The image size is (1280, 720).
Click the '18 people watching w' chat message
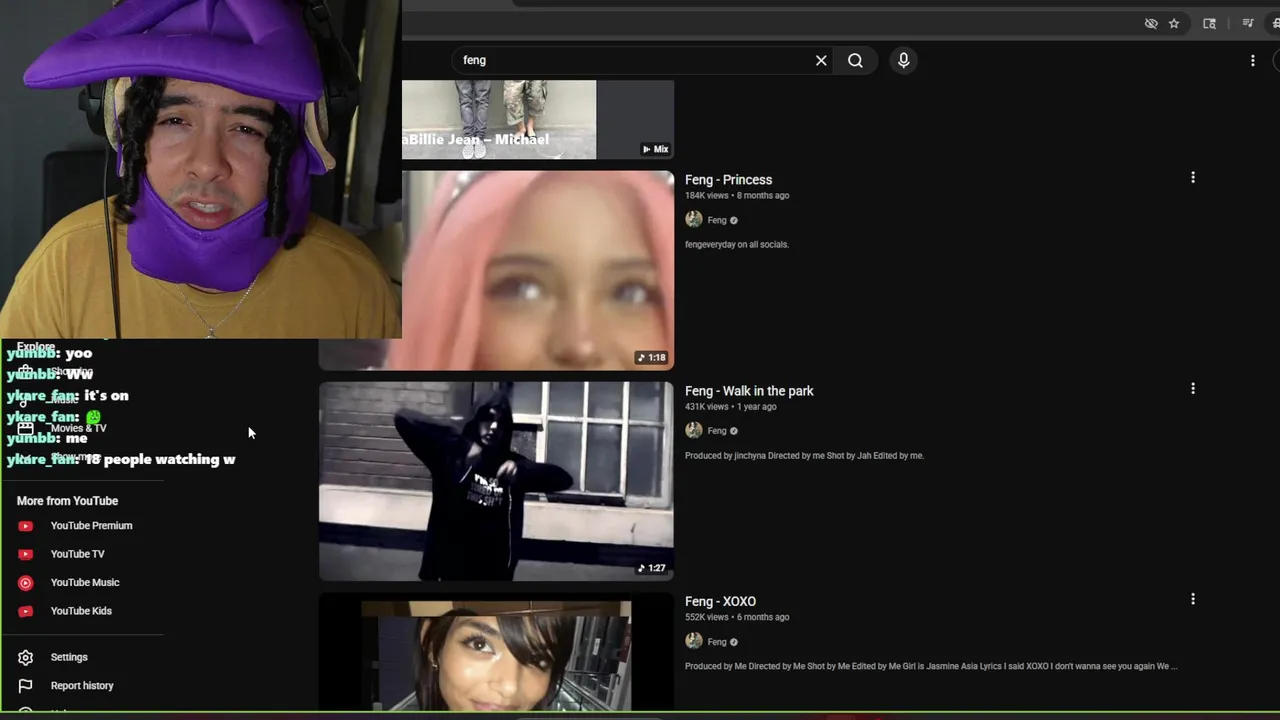pyautogui.click(x=121, y=459)
